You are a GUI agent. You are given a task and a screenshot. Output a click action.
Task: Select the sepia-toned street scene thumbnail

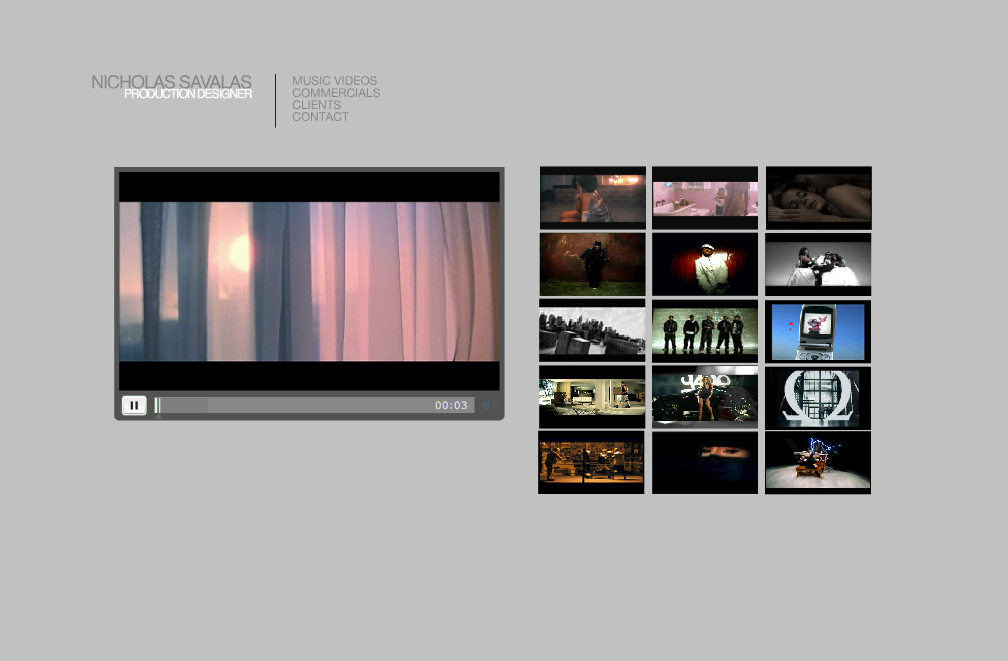tap(592, 463)
